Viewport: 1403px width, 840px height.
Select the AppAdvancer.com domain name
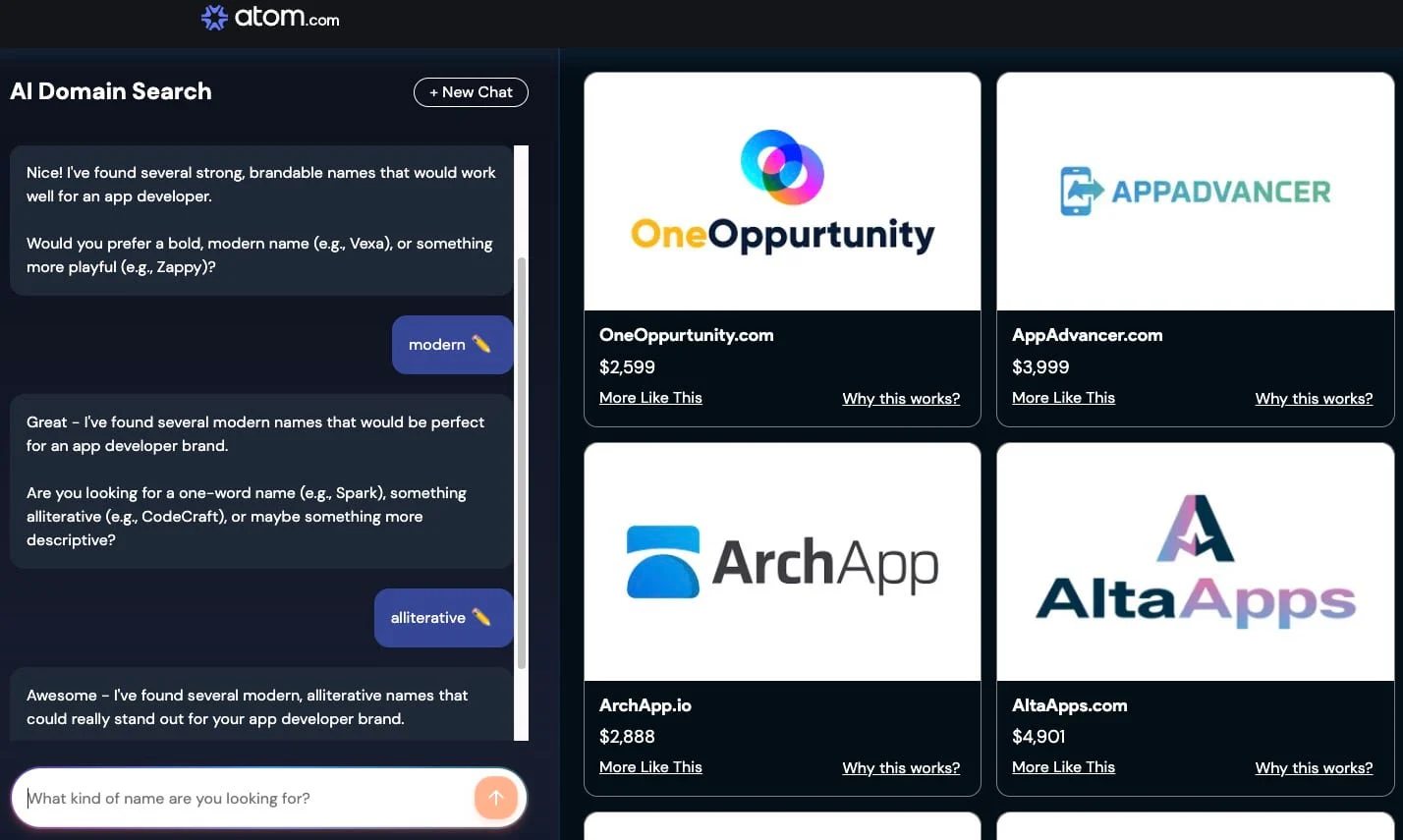(x=1088, y=335)
